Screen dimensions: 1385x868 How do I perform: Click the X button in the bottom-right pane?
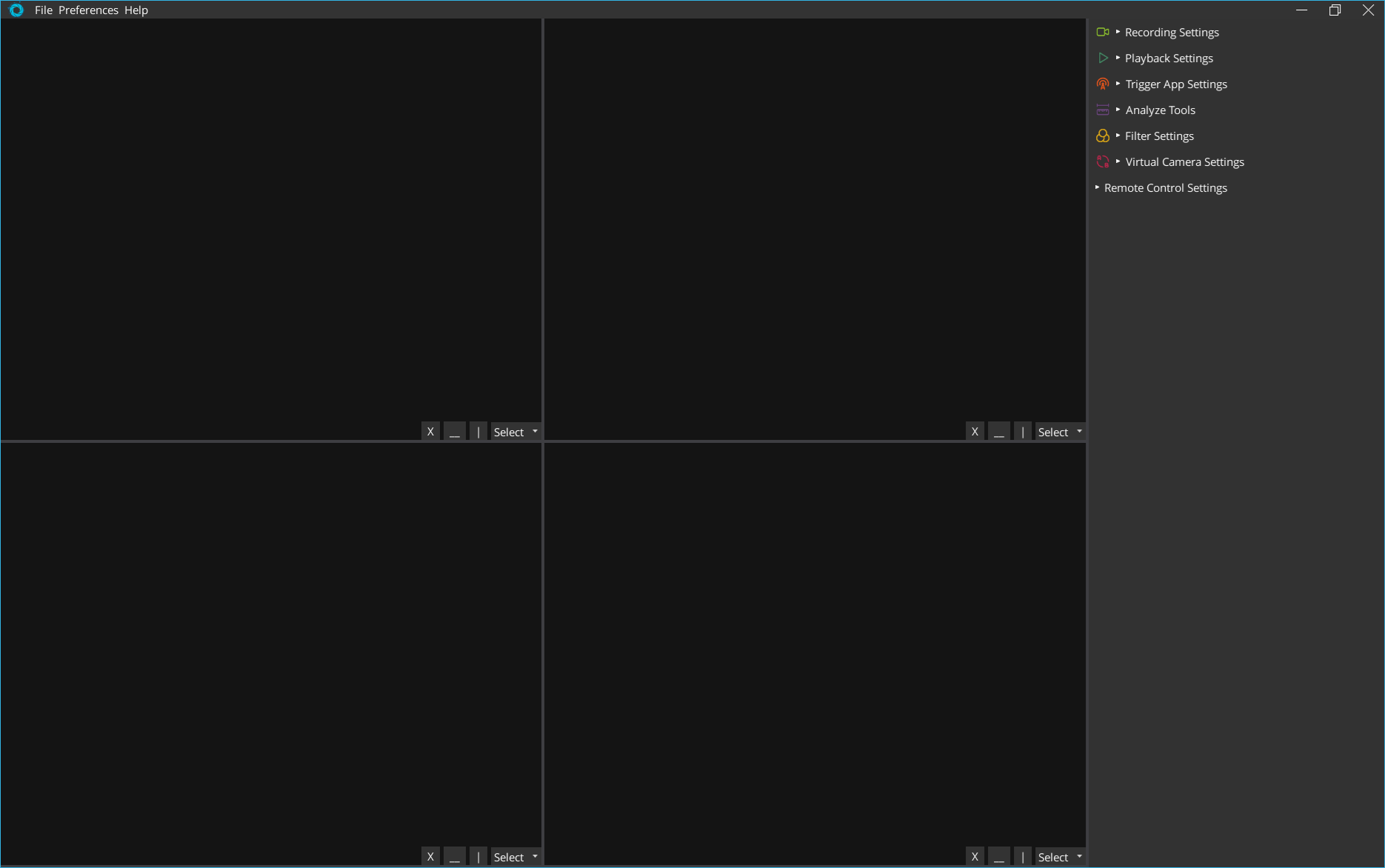[975, 857]
